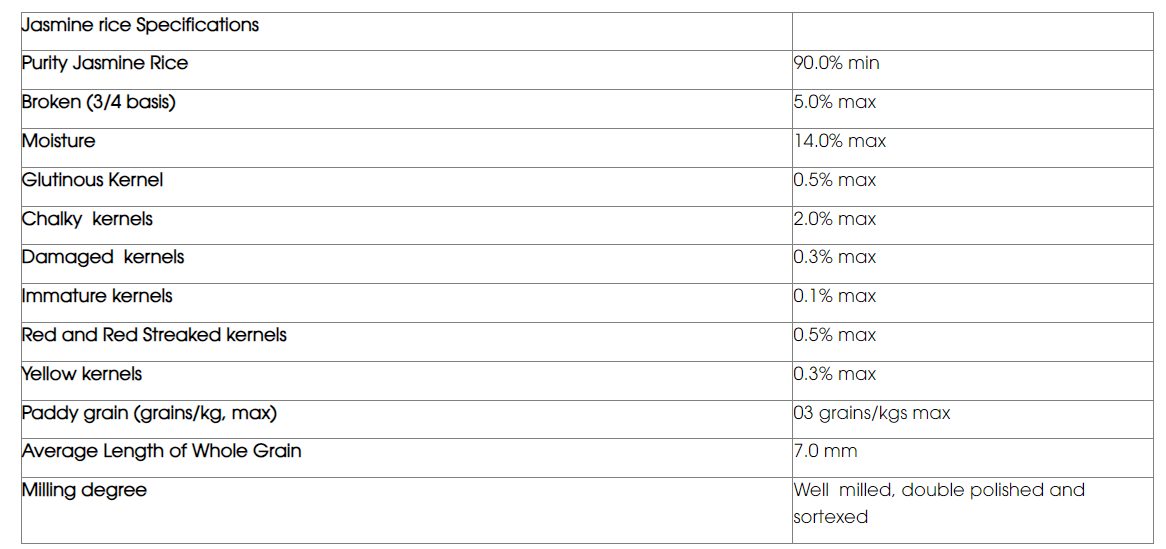The width and height of the screenshot is (1166, 549).
Task: Click the '14.0% max' moisture value
Action: pyautogui.click(x=840, y=141)
